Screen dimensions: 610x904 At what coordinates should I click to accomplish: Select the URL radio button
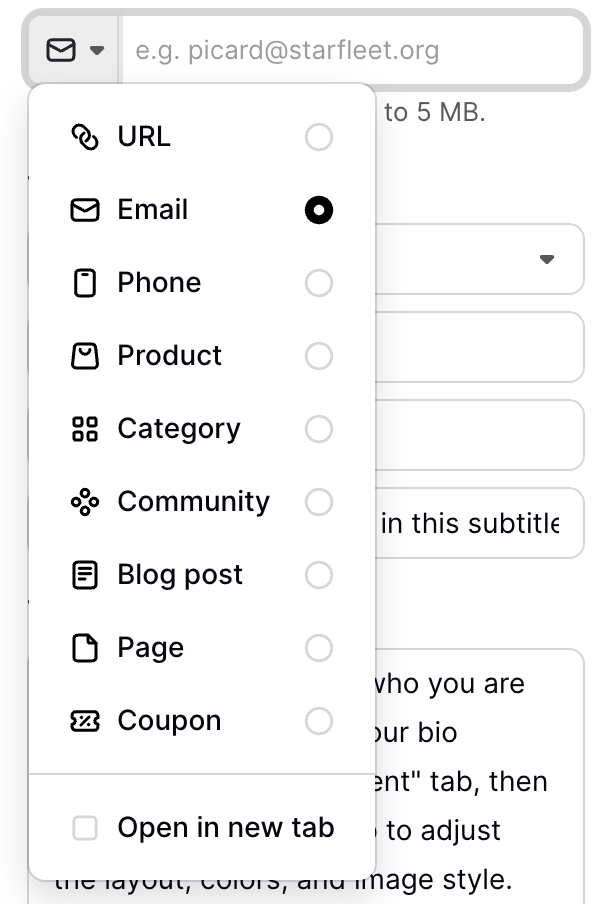pos(319,137)
